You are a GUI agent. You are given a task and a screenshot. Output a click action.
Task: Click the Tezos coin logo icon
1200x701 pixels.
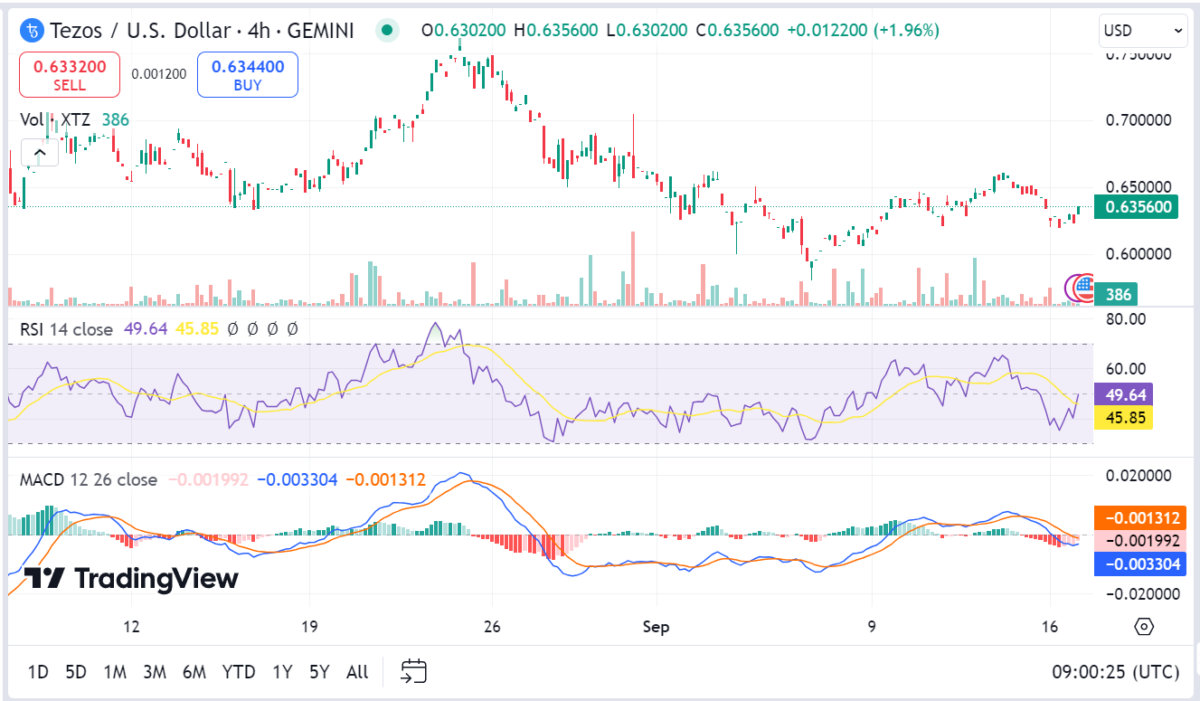pyautogui.click(x=33, y=31)
